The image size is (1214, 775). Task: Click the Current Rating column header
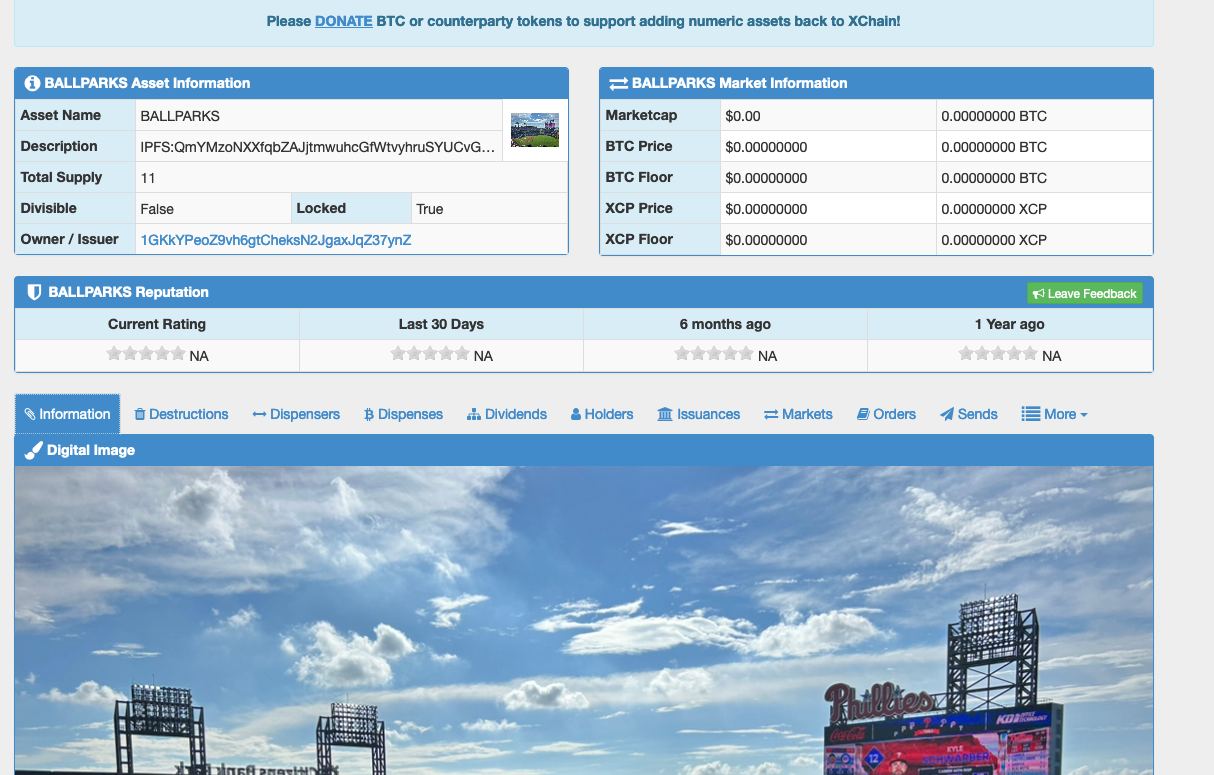157,324
